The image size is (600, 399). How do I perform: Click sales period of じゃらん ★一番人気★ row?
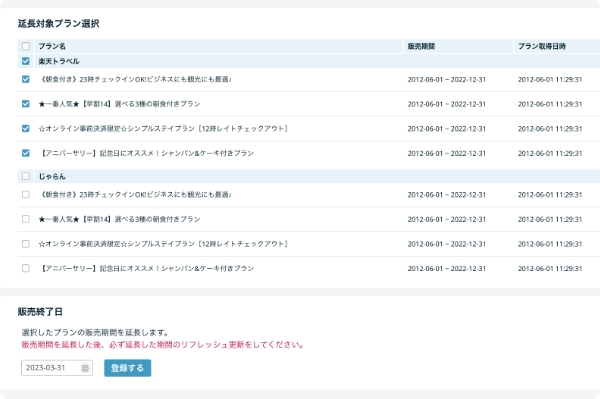coord(447,219)
